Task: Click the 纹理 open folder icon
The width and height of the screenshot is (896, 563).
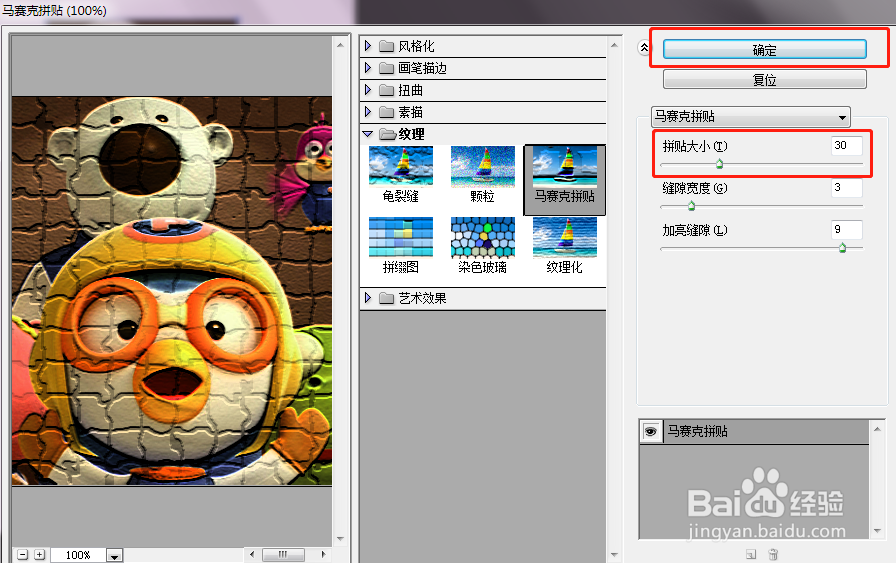Action: (388, 134)
